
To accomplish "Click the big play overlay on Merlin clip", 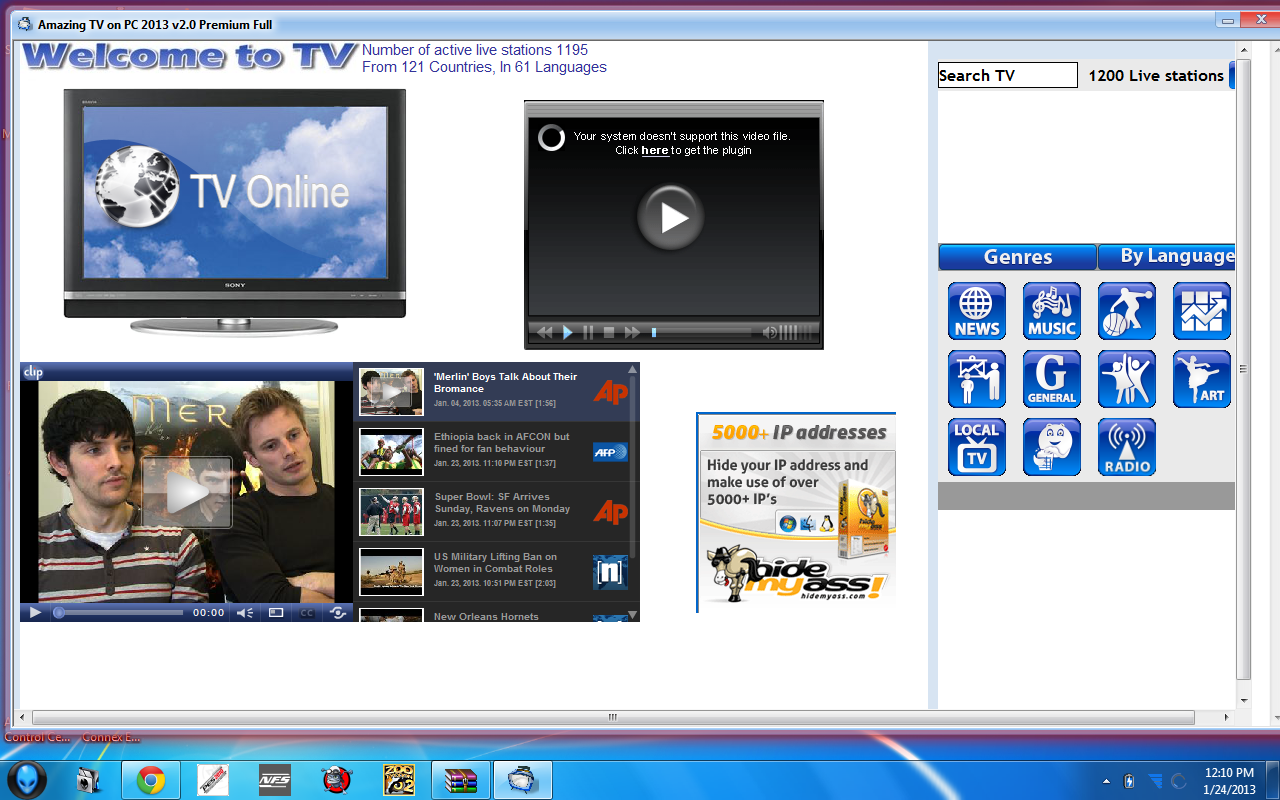I will pyautogui.click(x=187, y=492).
